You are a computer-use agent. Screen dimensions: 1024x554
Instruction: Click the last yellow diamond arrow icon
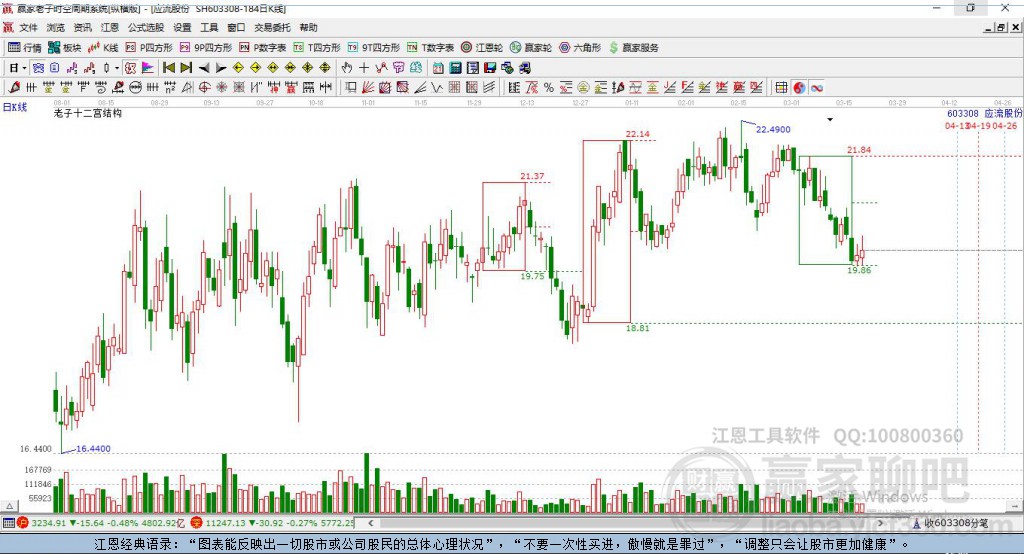[325, 68]
